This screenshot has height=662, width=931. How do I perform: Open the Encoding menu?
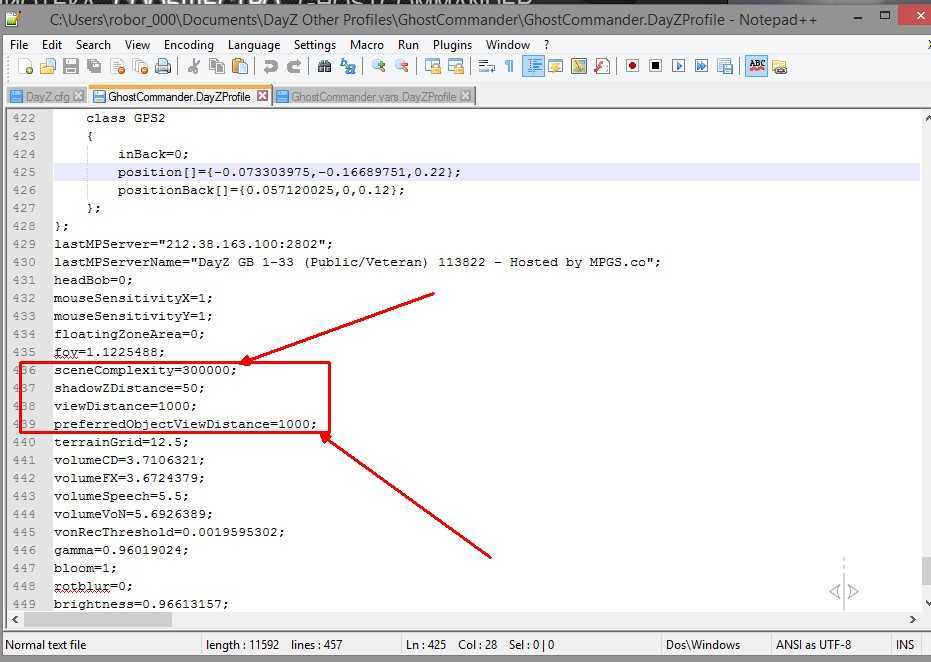pos(188,45)
